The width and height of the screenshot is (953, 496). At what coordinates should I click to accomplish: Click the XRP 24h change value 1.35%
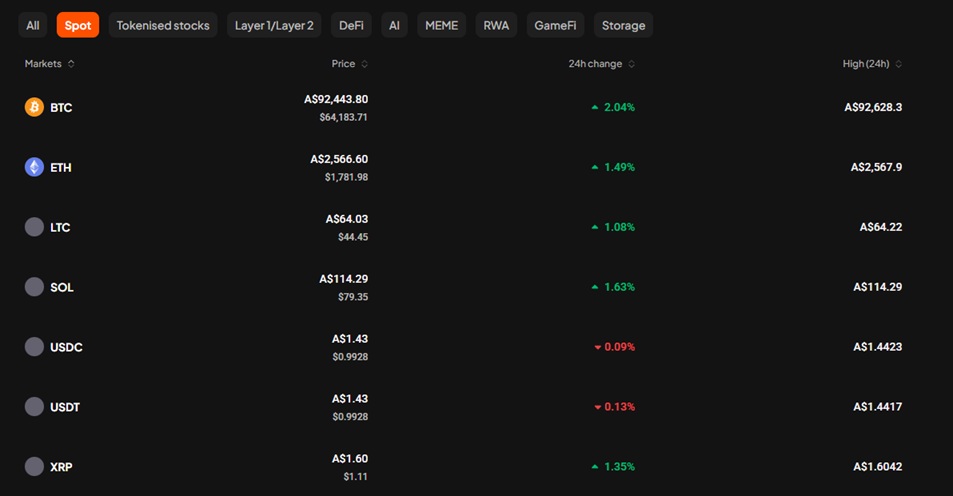619,466
